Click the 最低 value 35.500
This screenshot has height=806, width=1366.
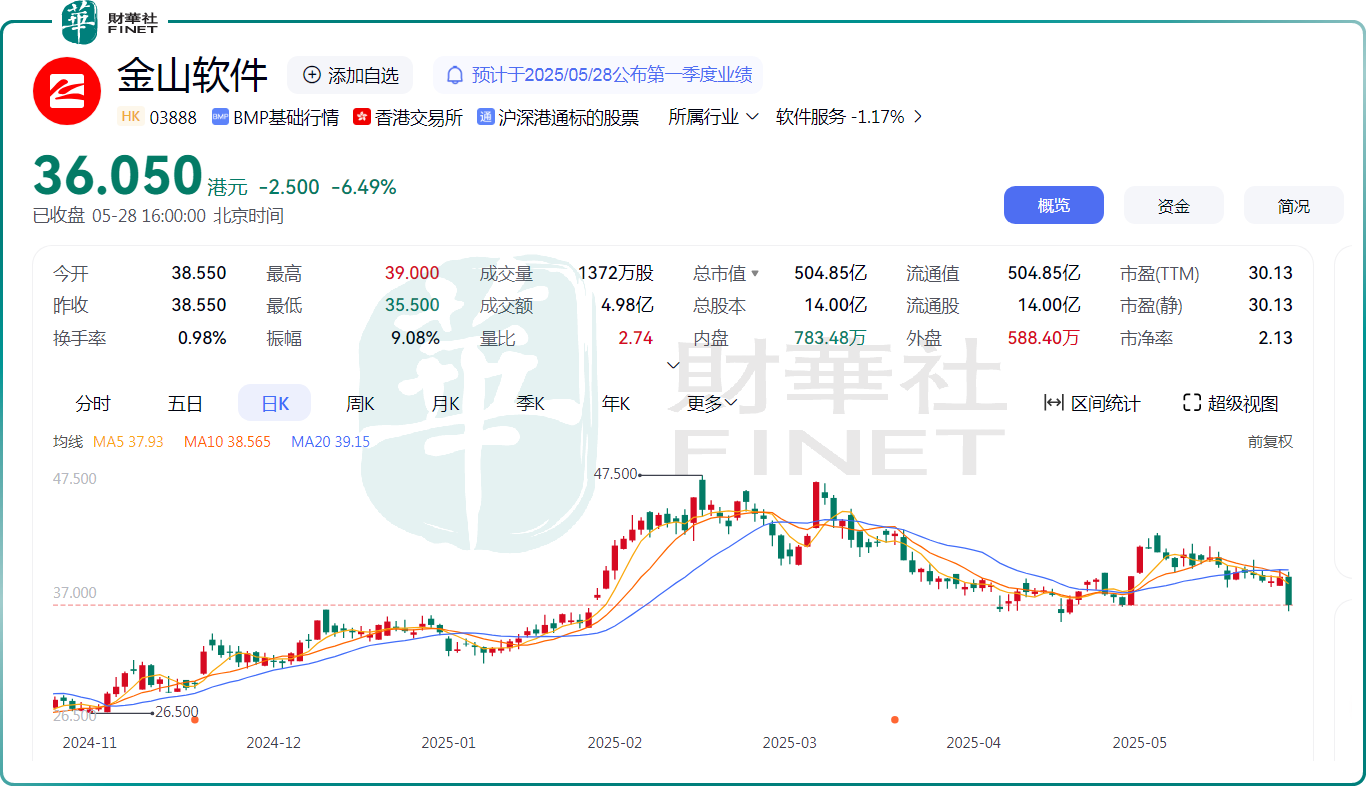pyautogui.click(x=412, y=306)
